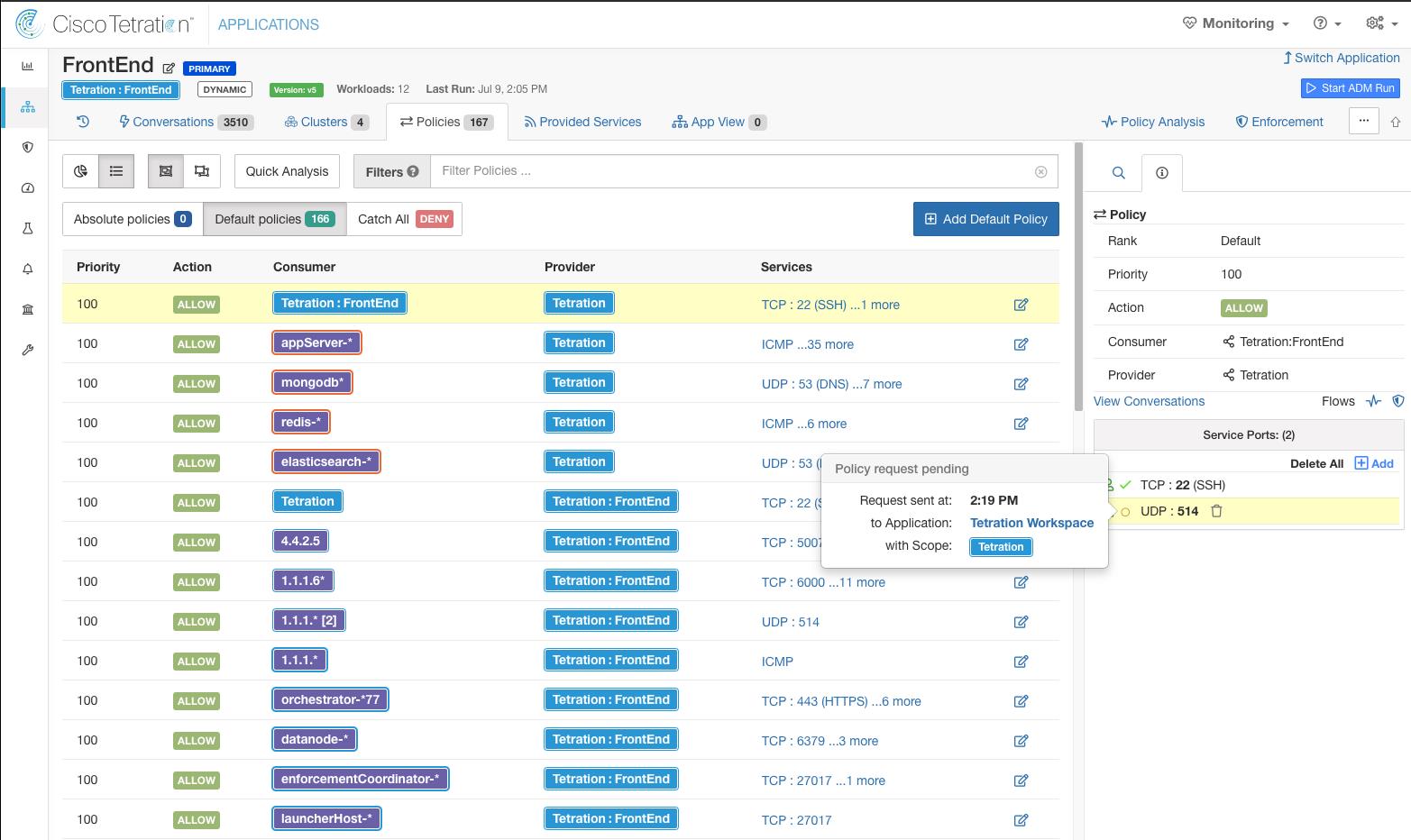Edit the FrontEnd application name
This screenshot has width=1411, height=840.
coord(169,68)
